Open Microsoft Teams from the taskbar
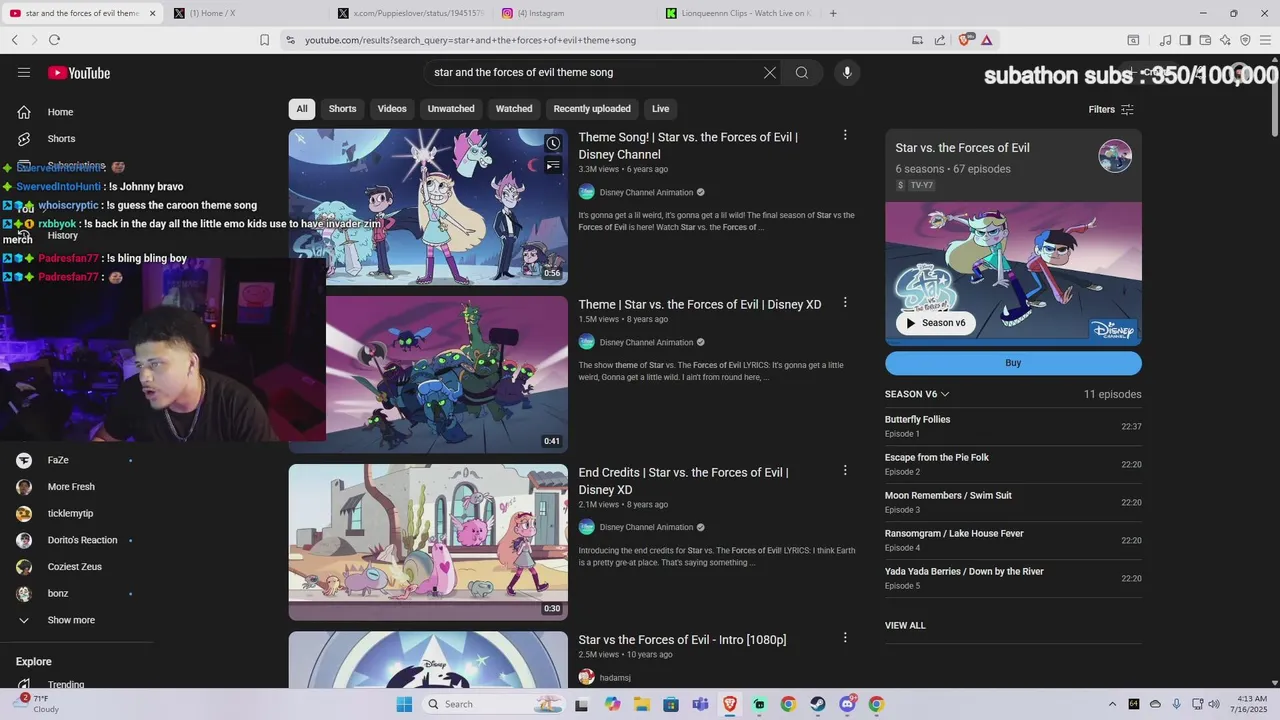The width and height of the screenshot is (1280, 720). tap(700, 704)
